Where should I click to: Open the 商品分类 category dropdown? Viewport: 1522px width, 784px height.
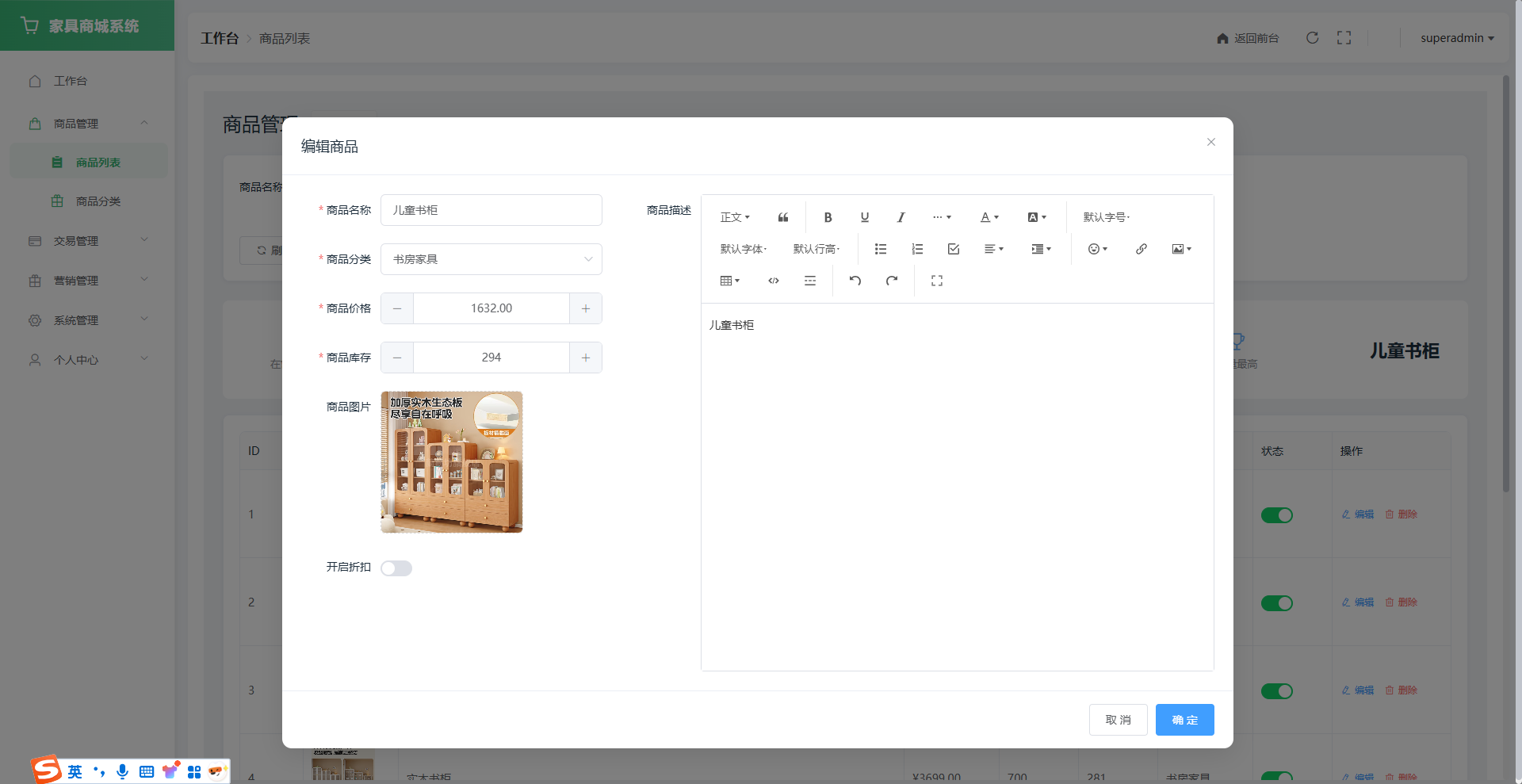[491, 259]
